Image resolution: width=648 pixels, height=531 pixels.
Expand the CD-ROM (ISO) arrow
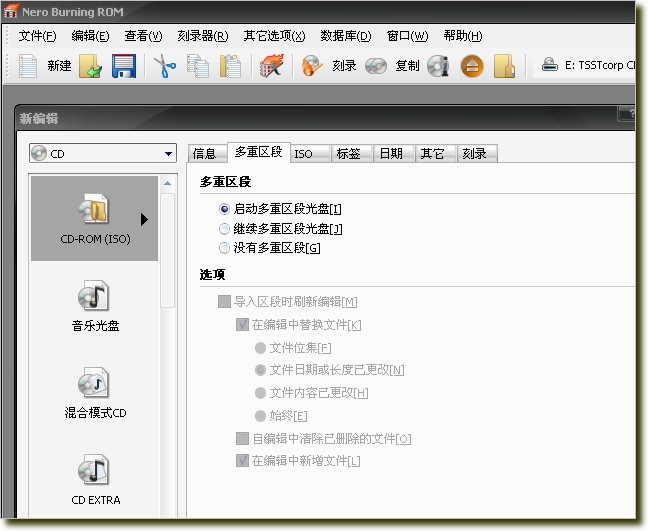click(144, 219)
